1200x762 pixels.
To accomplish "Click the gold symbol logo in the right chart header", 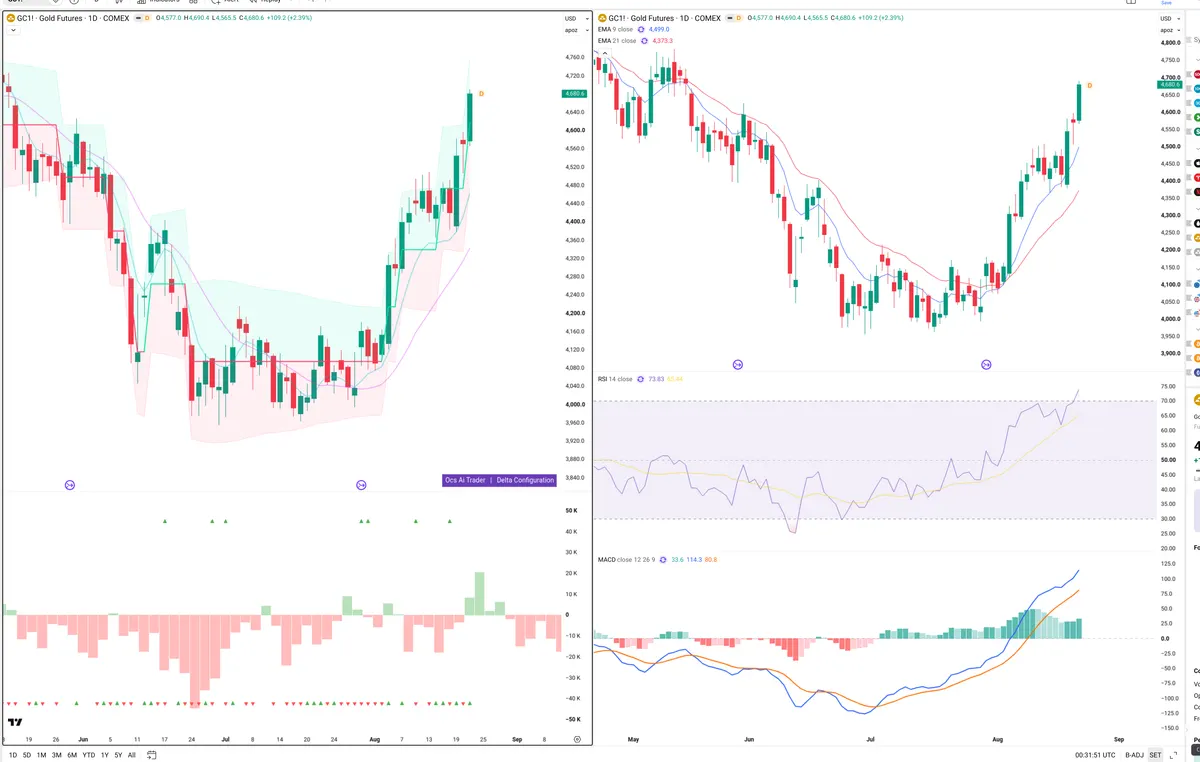I will pyautogui.click(x=601, y=18).
